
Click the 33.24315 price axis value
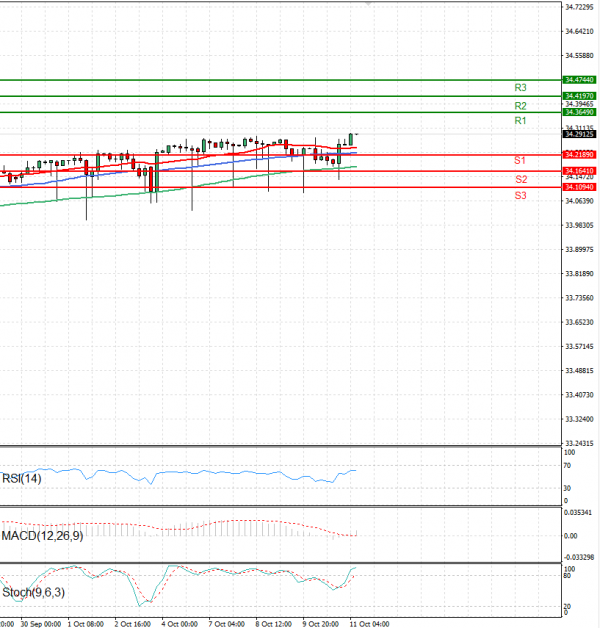pos(579,443)
